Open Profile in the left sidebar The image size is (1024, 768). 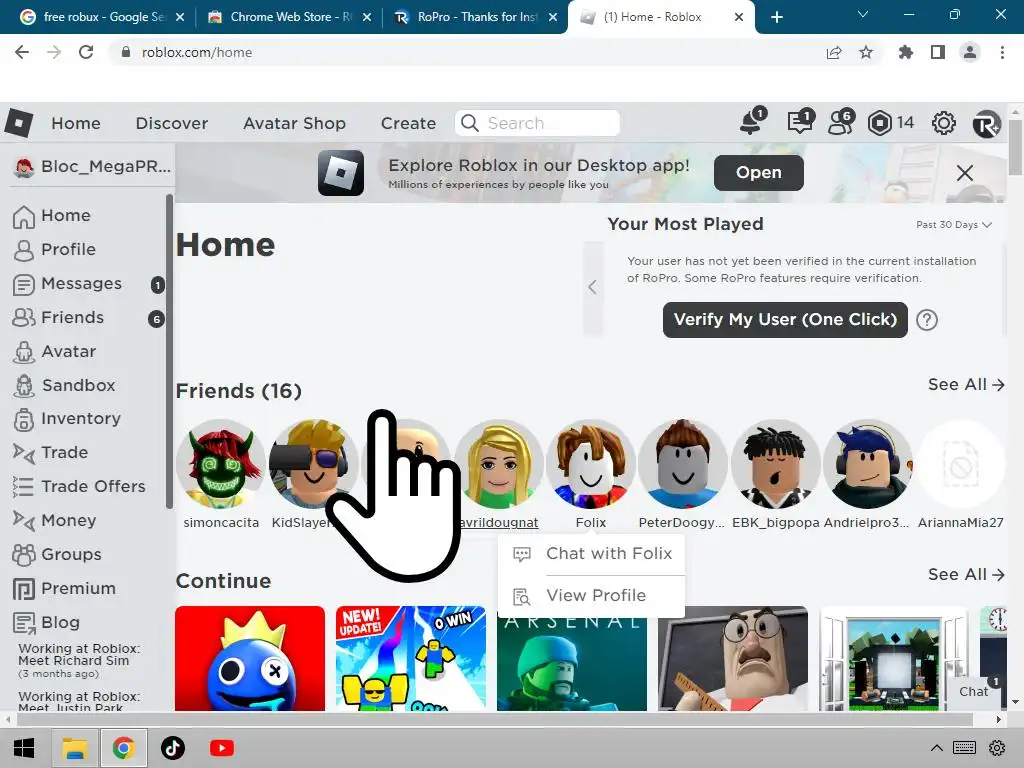pyautogui.click(x=55, y=249)
